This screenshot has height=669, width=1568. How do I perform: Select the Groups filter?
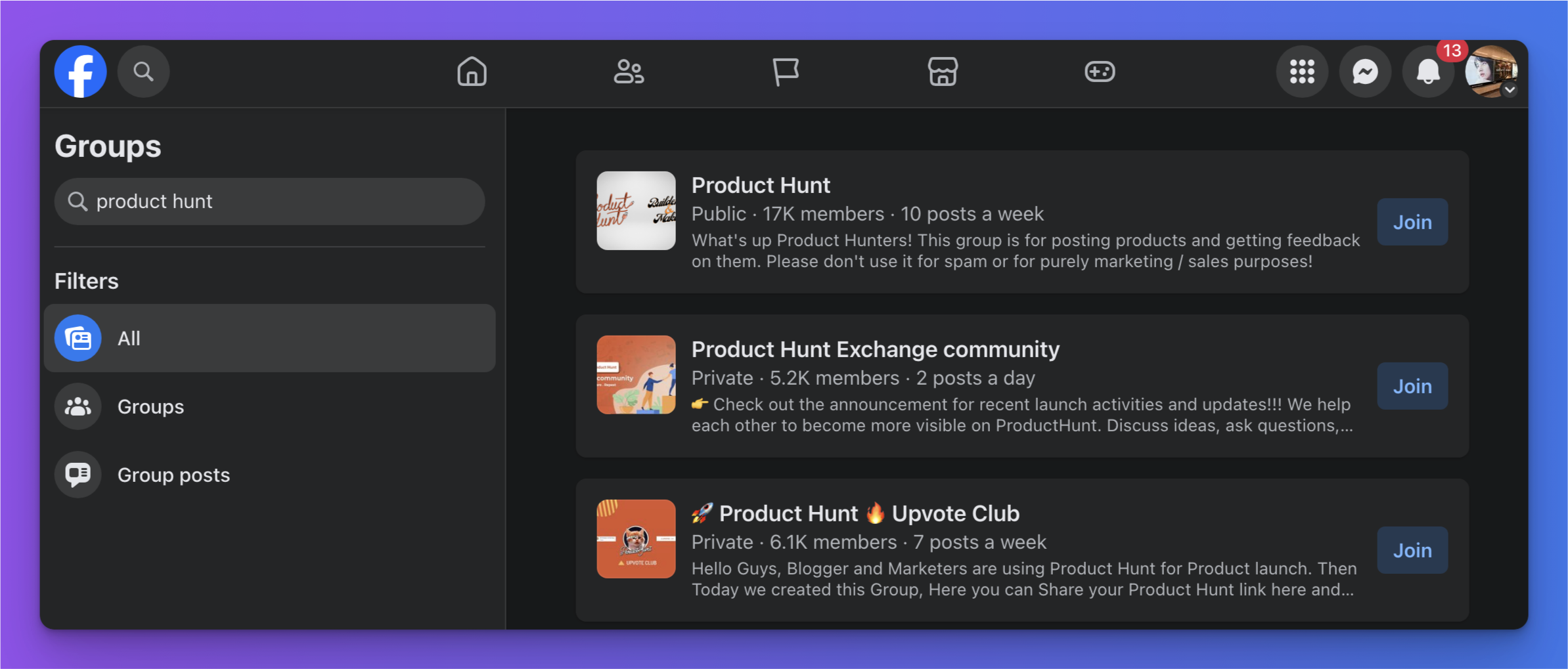click(x=269, y=406)
